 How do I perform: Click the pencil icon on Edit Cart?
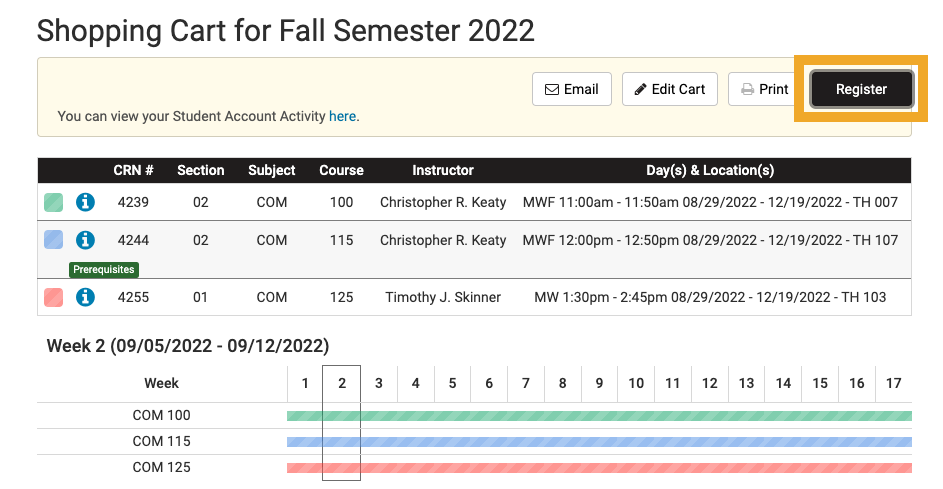pyautogui.click(x=640, y=89)
